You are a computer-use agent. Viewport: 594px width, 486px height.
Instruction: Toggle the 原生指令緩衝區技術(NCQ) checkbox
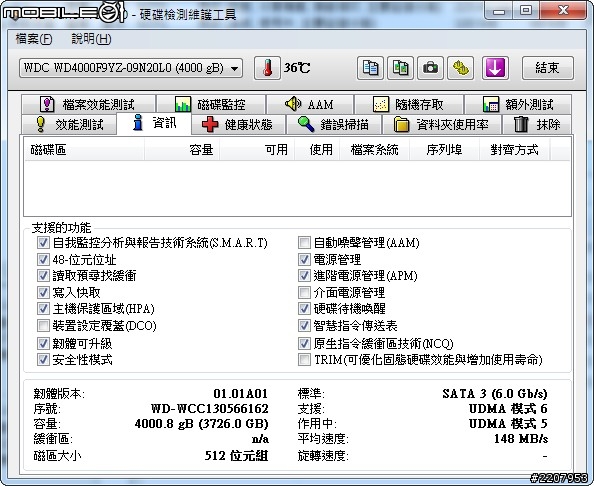304,343
